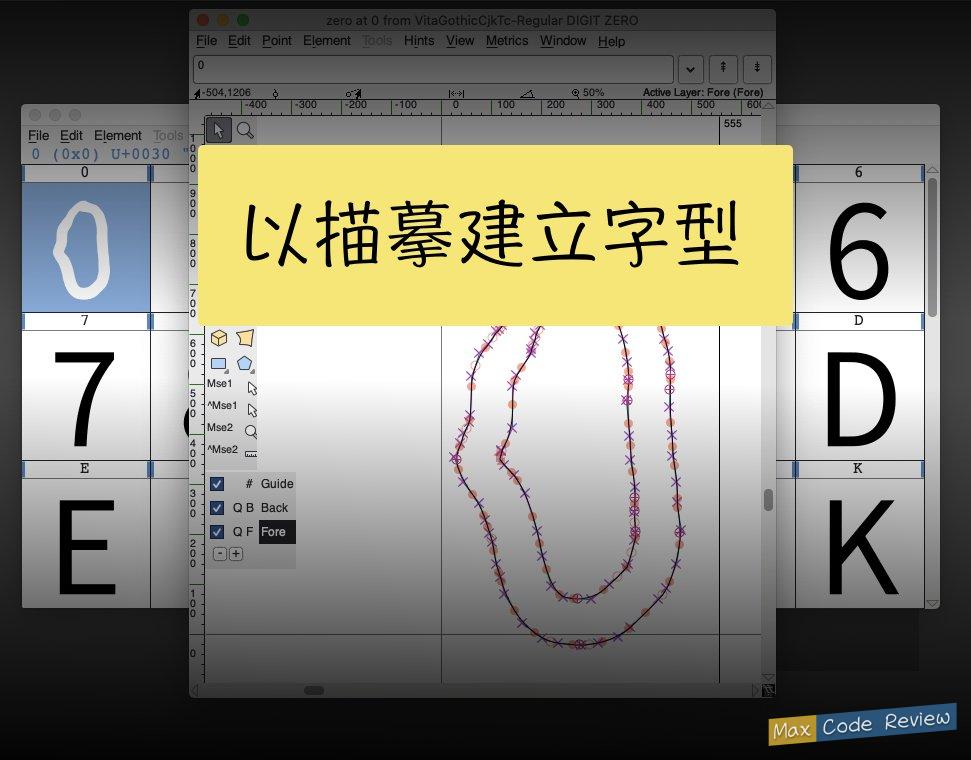Open the Hints menu
The width and height of the screenshot is (971, 760).
click(x=419, y=41)
